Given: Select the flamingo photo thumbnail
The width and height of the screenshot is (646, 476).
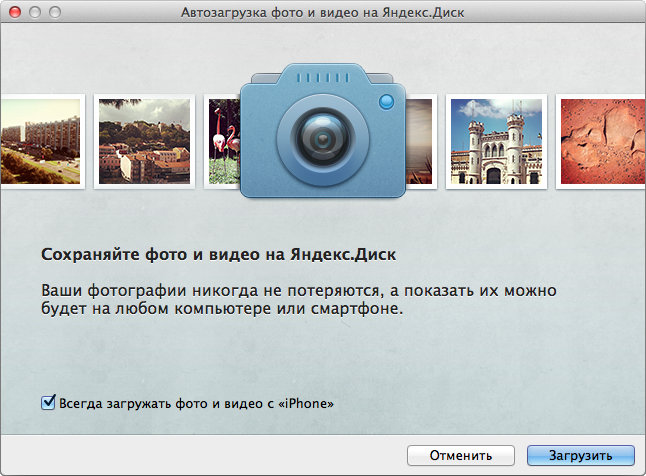Looking at the screenshot, I should point(222,141).
